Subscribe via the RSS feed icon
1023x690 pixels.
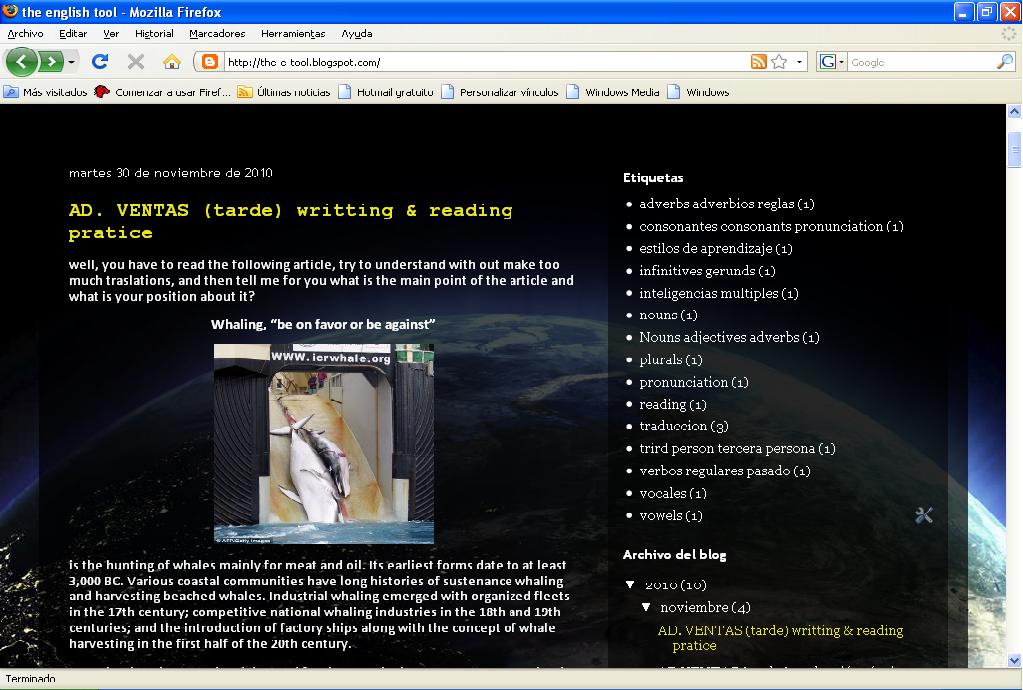758,62
